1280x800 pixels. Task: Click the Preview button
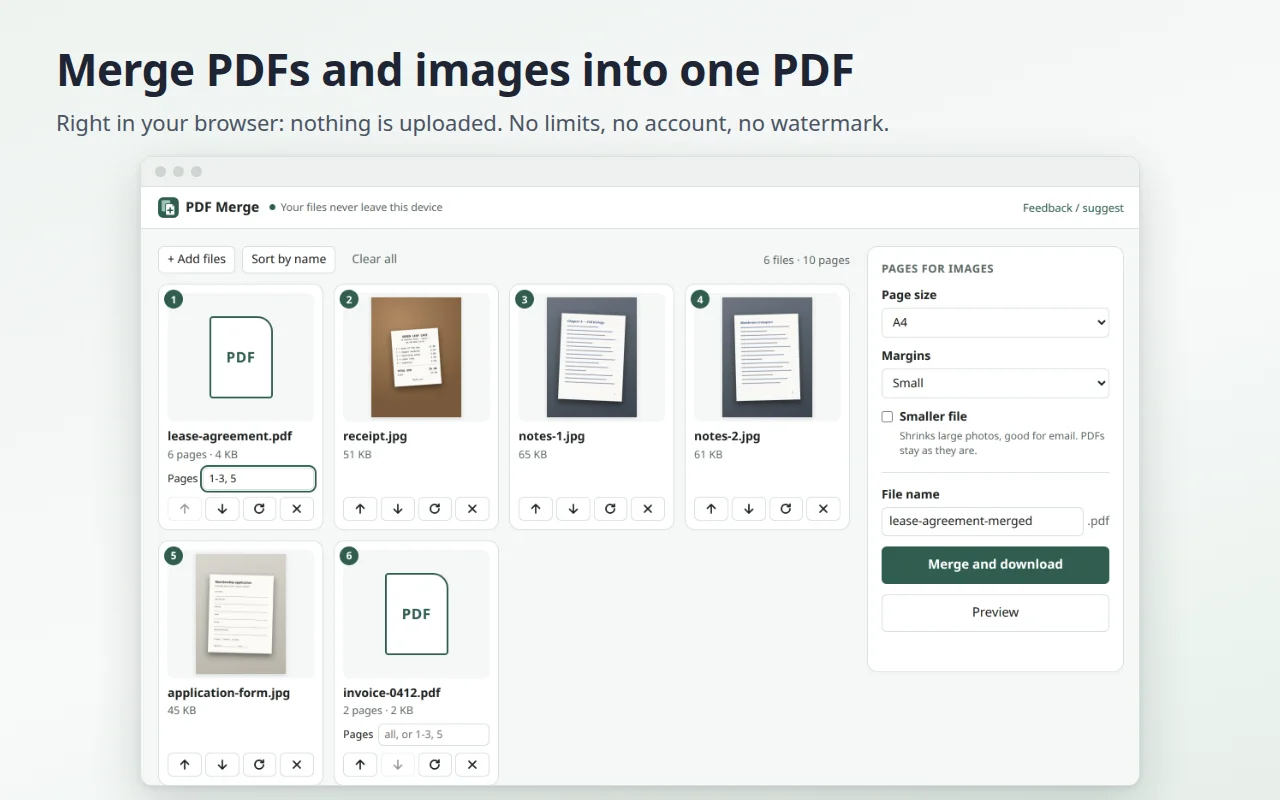click(x=995, y=613)
